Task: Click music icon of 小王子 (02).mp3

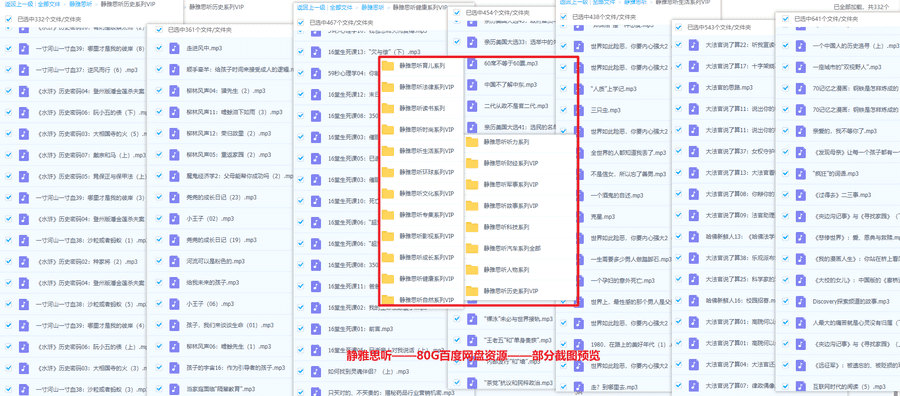Action: tap(174, 219)
